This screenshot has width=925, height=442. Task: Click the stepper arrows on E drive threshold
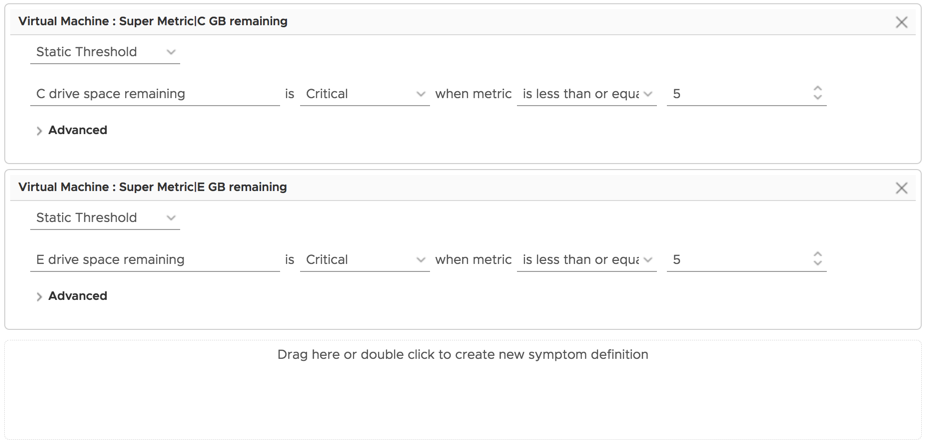tap(817, 260)
